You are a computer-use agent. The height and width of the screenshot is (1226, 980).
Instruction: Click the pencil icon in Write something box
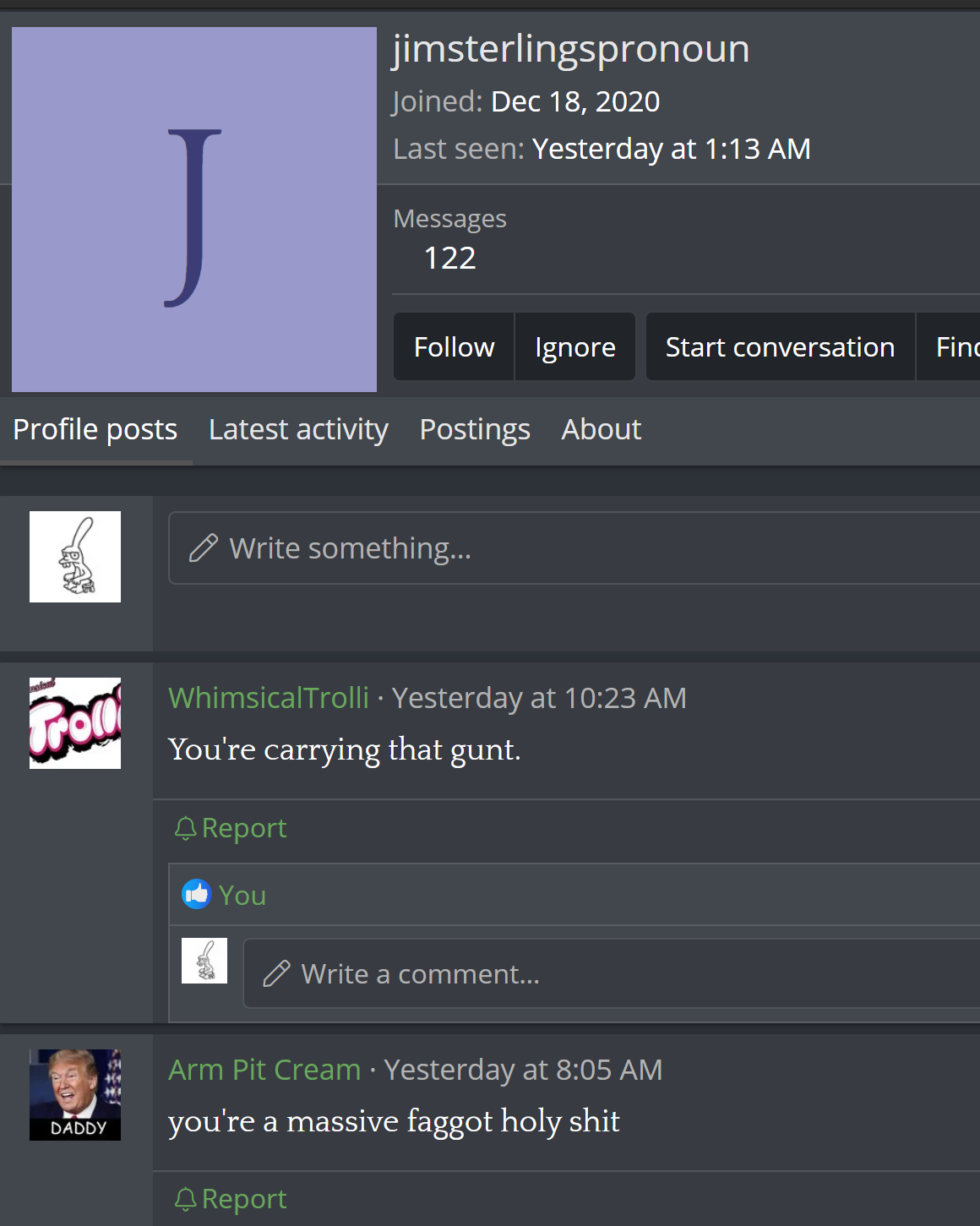tap(204, 548)
